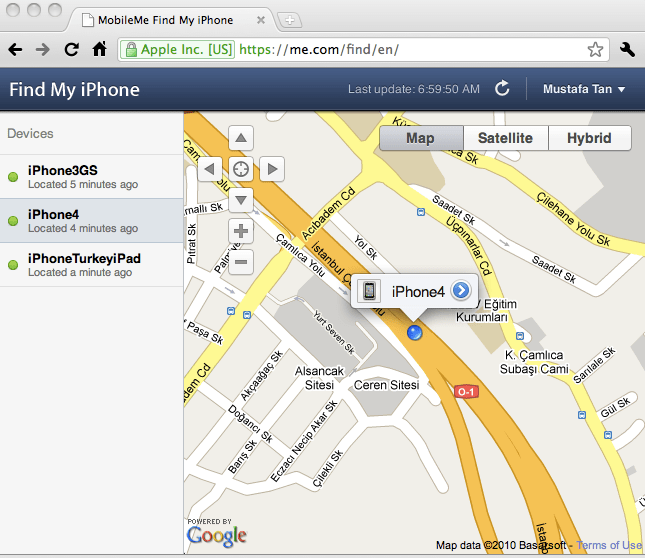Pan the map up
Viewport: 645px width, 558px height.
pos(241,138)
